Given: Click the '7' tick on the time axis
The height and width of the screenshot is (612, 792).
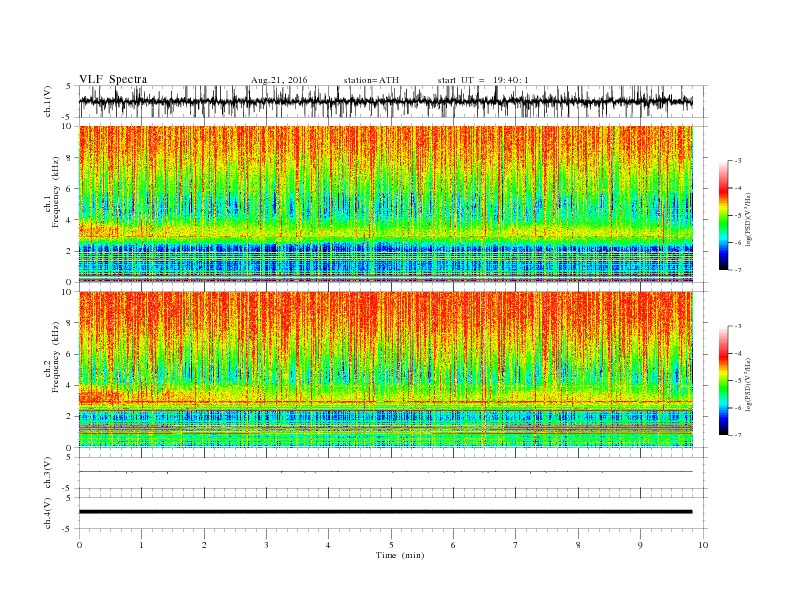Looking at the screenshot, I should coord(515,545).
